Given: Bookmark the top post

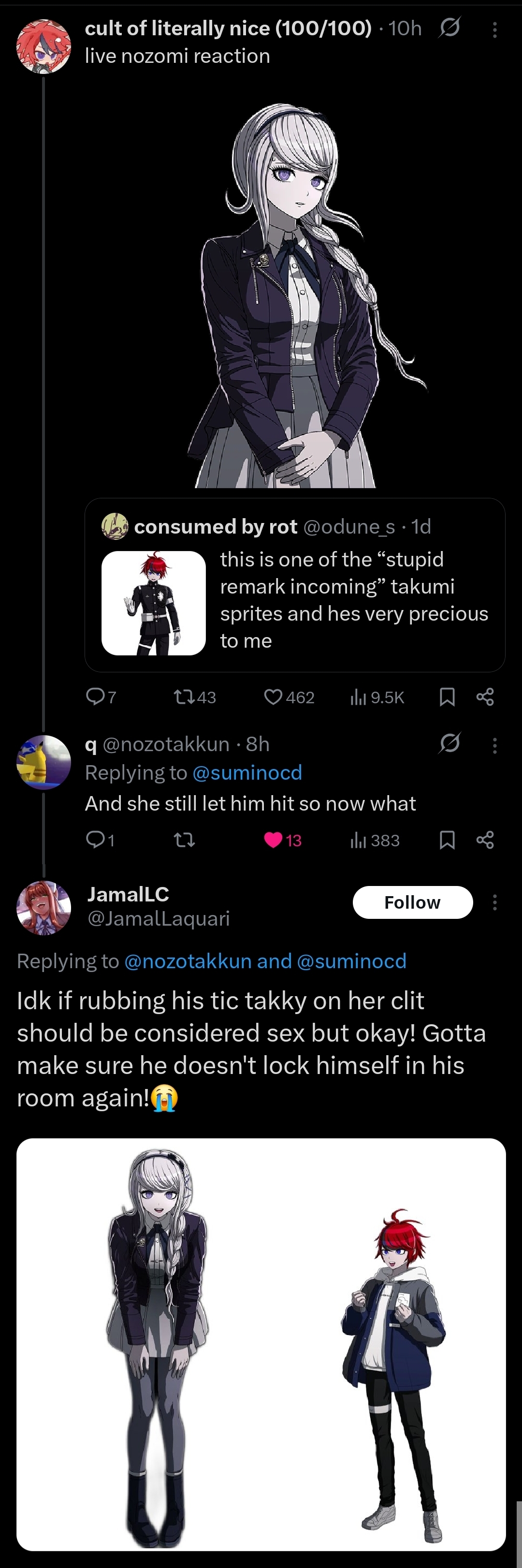Looking at the screenshot, I should (447, 697).
